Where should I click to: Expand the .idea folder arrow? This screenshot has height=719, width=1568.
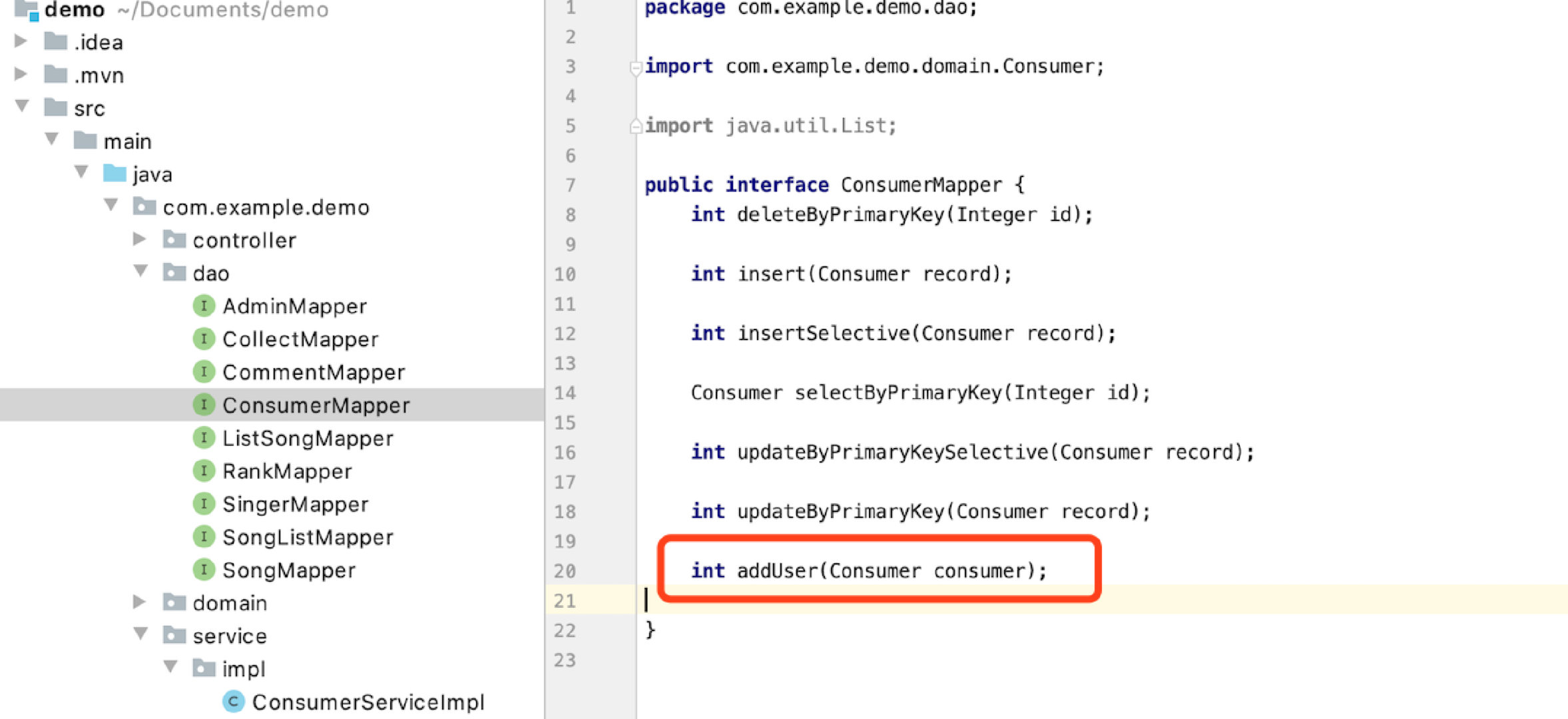point(21,41)
